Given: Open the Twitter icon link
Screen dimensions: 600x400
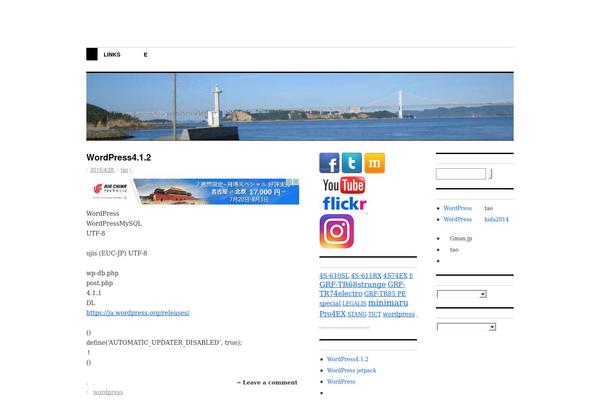Looking at the screenshot, I should (352, 163).
